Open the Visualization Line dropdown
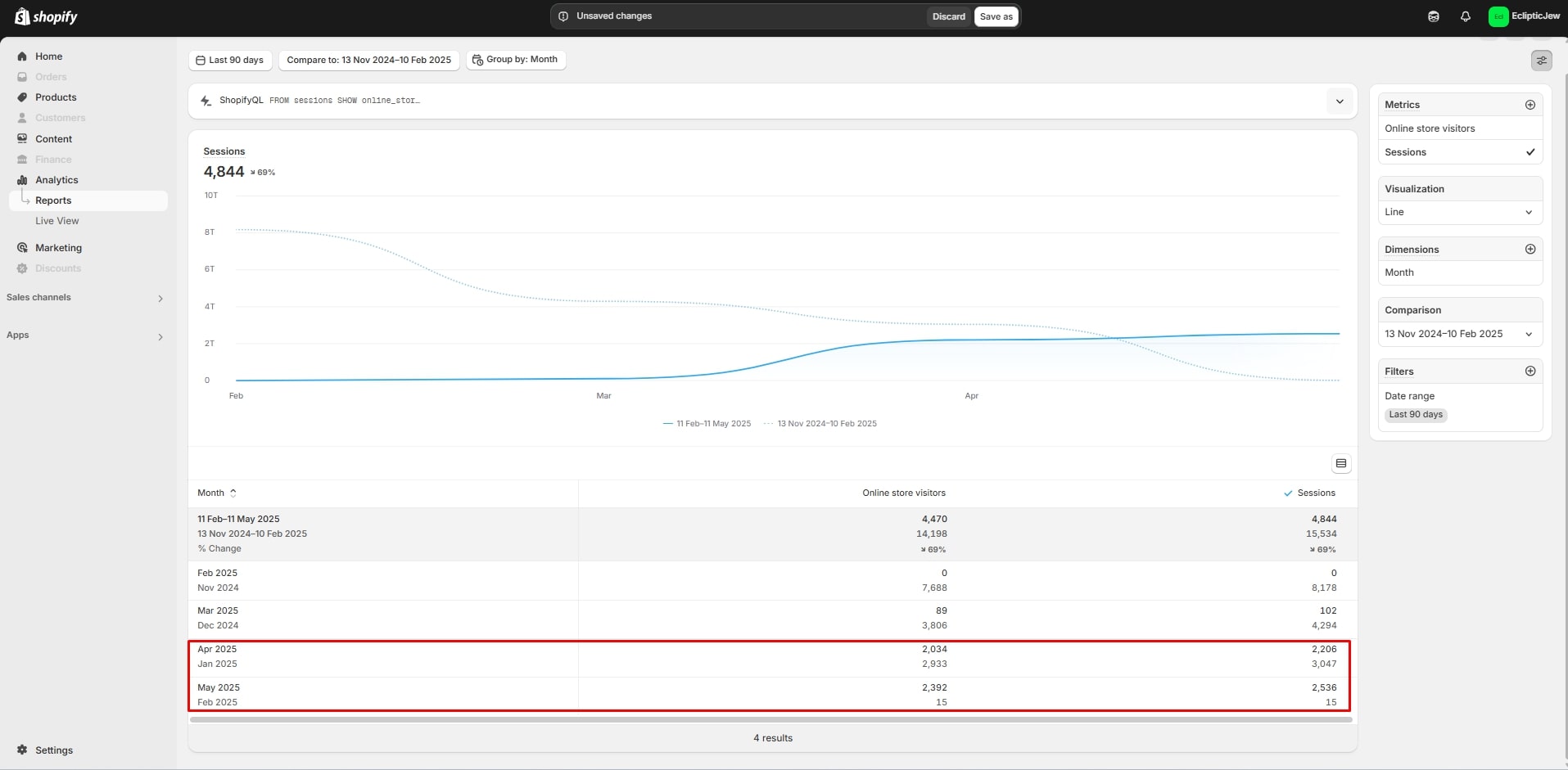Image resolution: width=1568 pixels, height=770 pixels. pos(1459,212)
